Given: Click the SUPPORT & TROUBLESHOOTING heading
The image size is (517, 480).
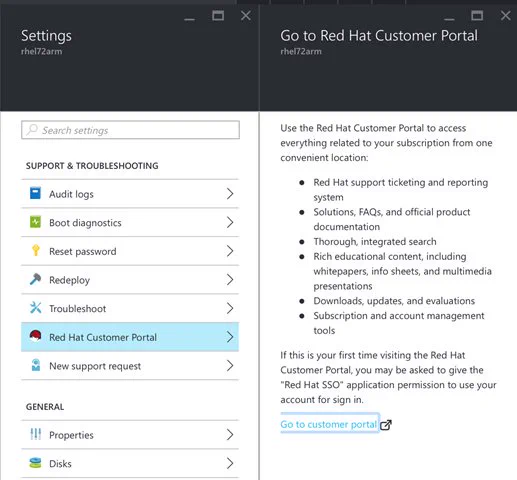Looking at the screenshot, I should coord(92,166).
